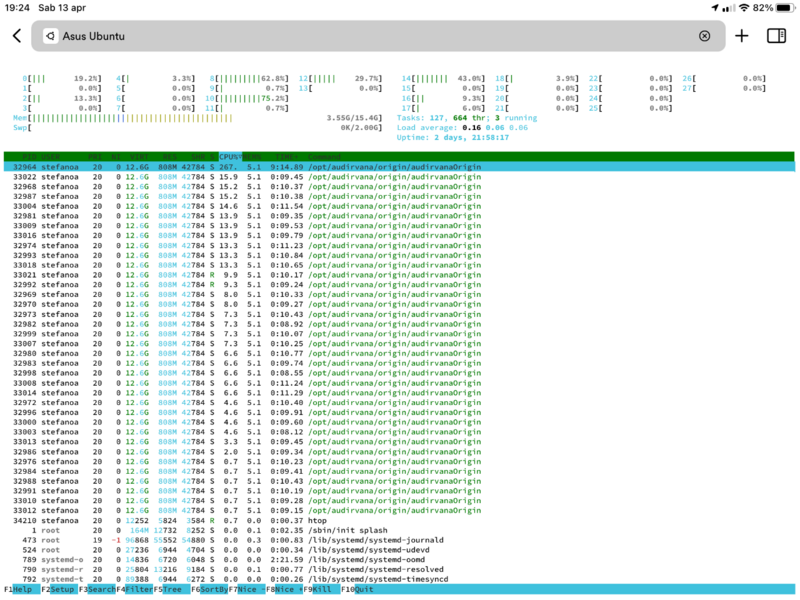The width and height of the screenshot is (800, 600).
Task: Tap the battery indicator in status bar
Action: pos(780,7)
